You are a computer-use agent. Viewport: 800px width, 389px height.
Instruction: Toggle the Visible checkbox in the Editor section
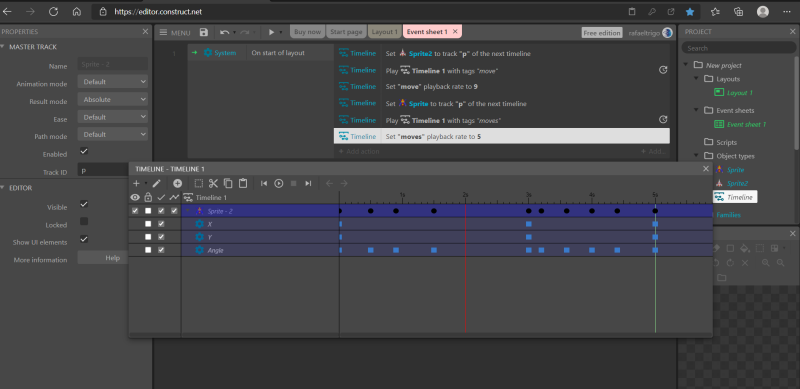click(84, 204)
